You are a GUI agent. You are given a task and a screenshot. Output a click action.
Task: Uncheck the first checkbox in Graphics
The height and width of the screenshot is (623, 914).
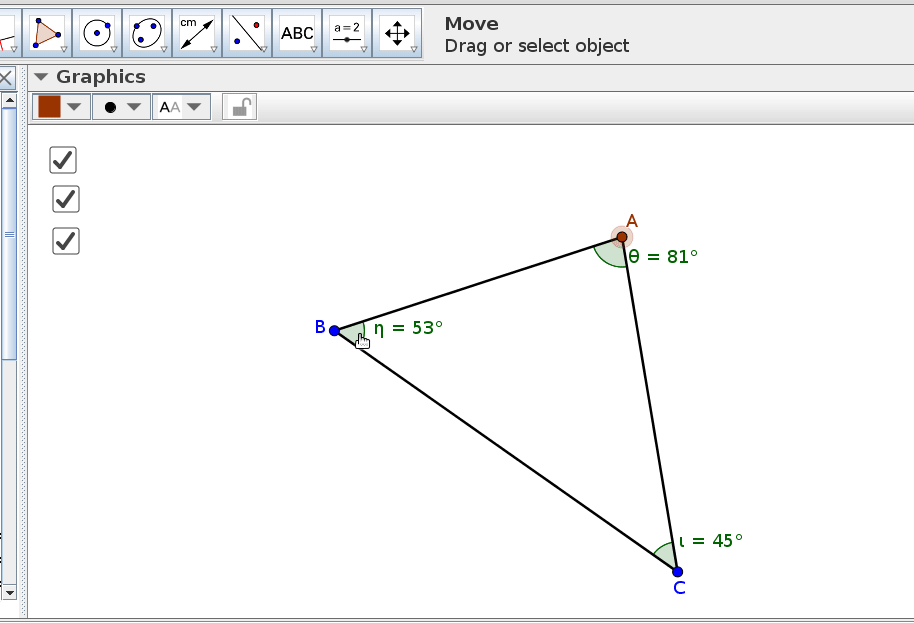(63, 160)
